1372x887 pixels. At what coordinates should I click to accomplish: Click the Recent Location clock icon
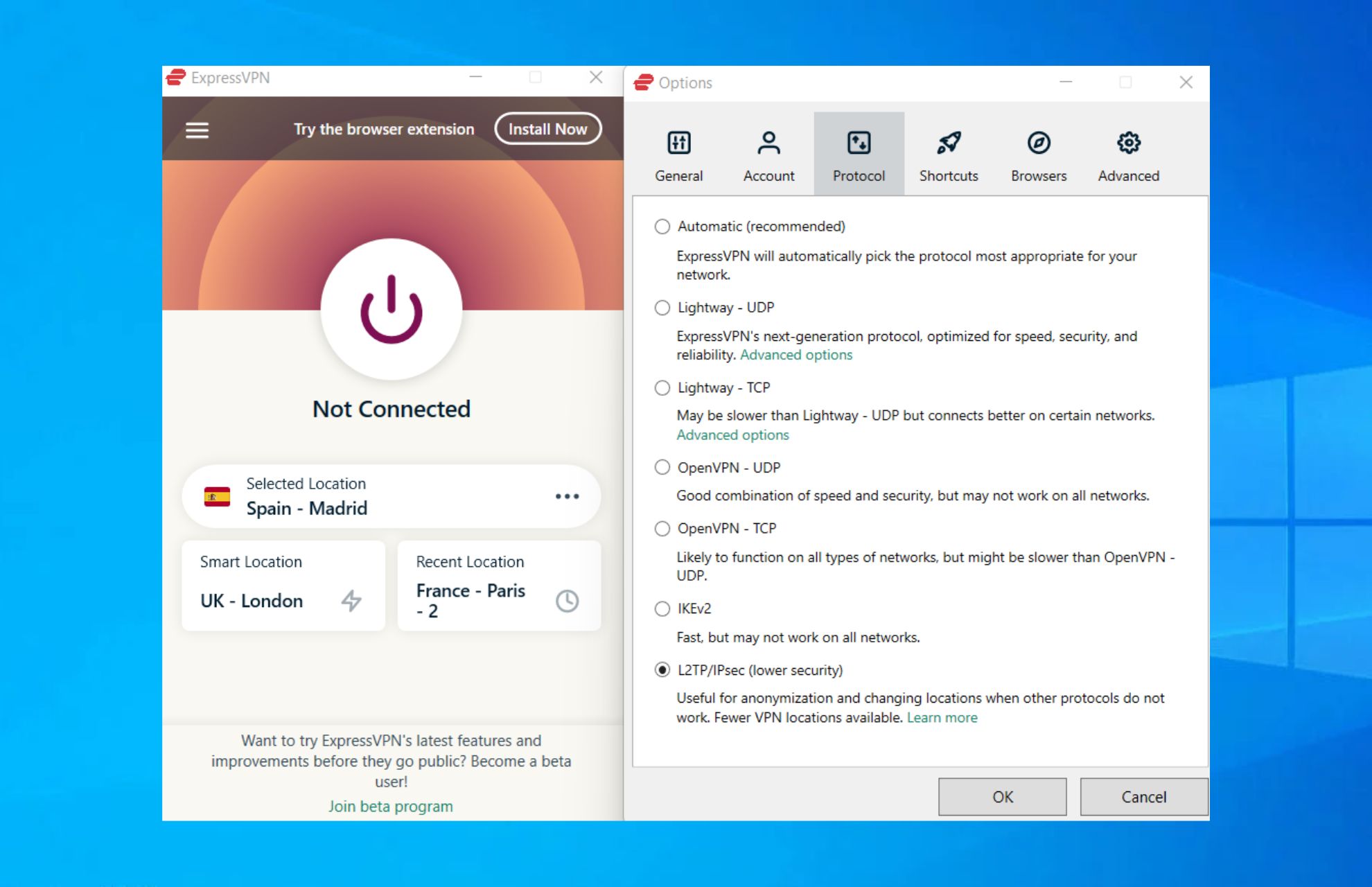pos(567,600)
